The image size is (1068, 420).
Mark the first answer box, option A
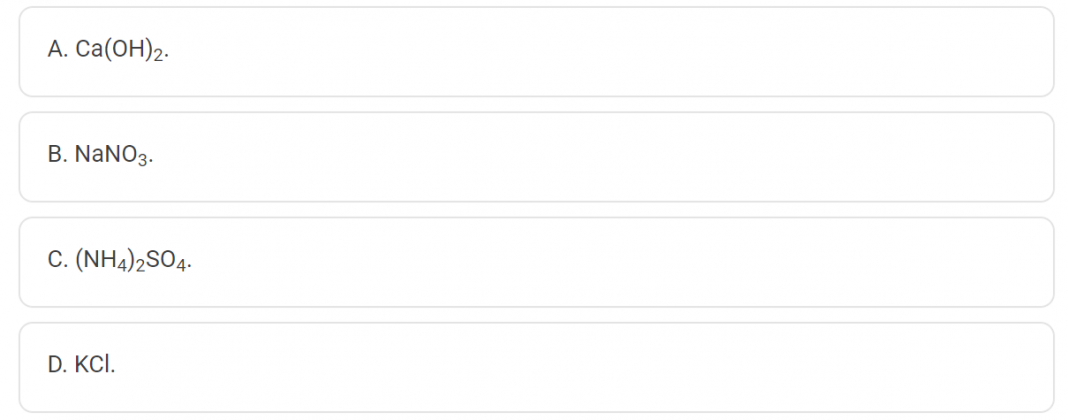535,52
